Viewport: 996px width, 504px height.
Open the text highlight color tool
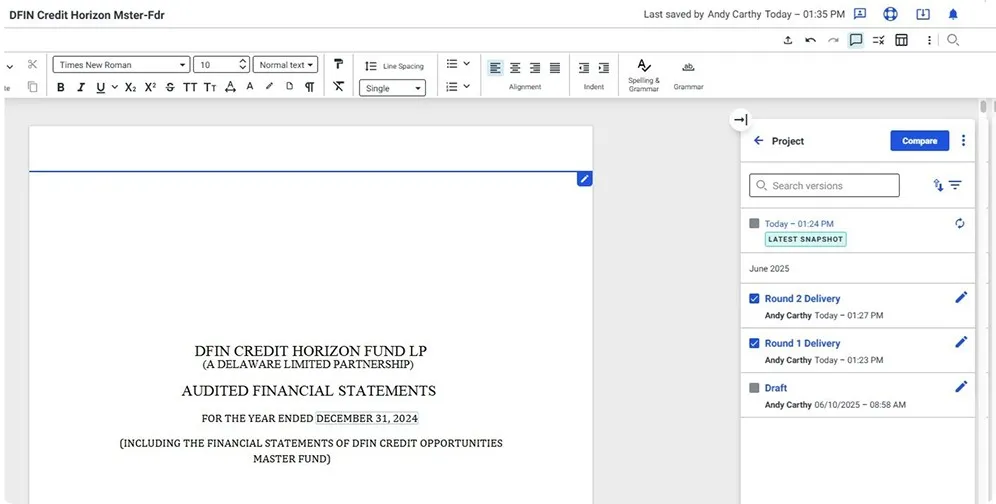click(x=269, y=86)
